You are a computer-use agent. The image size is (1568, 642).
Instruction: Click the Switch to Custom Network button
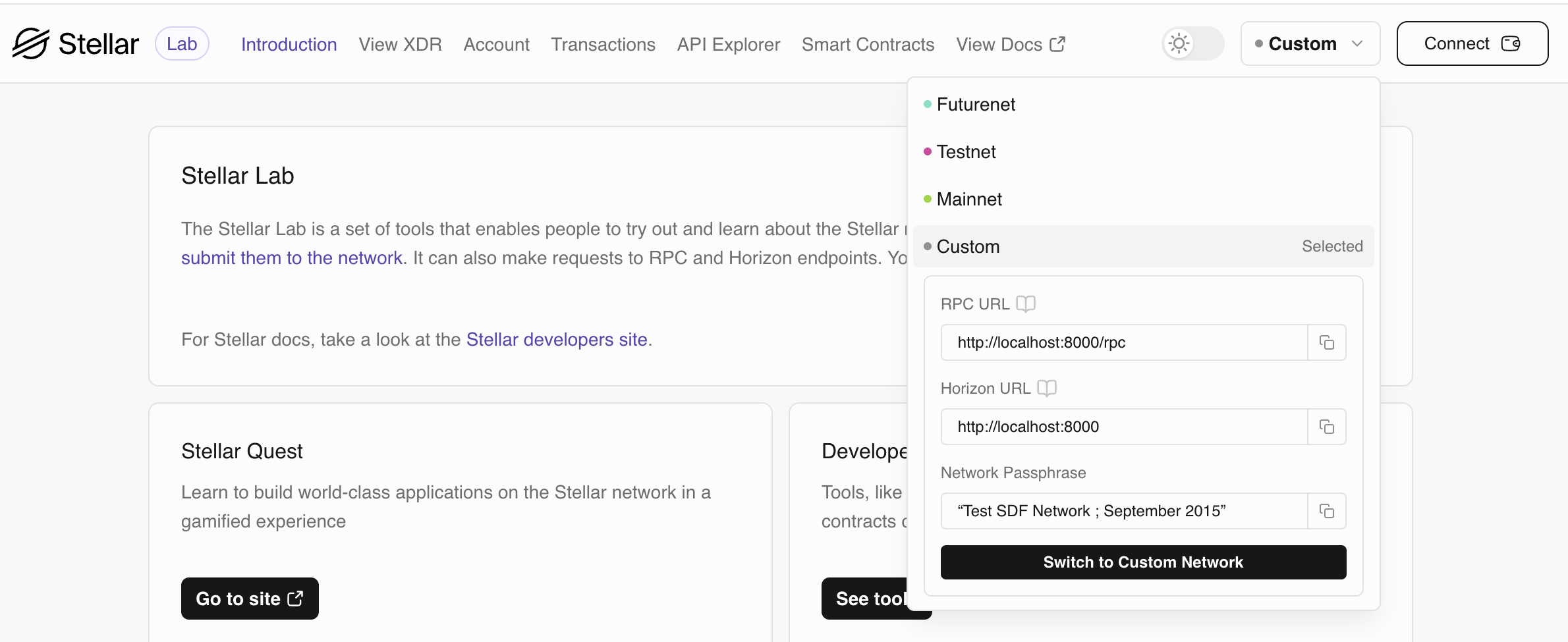click(1142, 562)
